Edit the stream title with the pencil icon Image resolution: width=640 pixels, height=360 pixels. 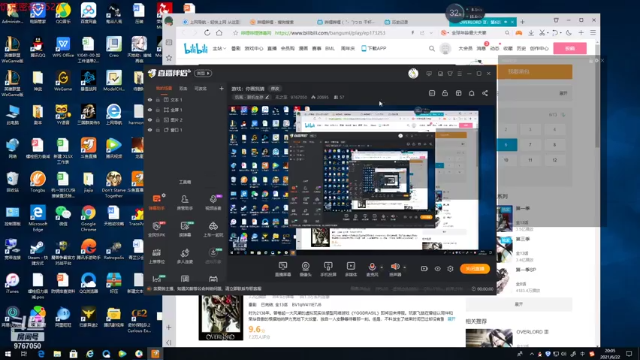coord(267,97)
